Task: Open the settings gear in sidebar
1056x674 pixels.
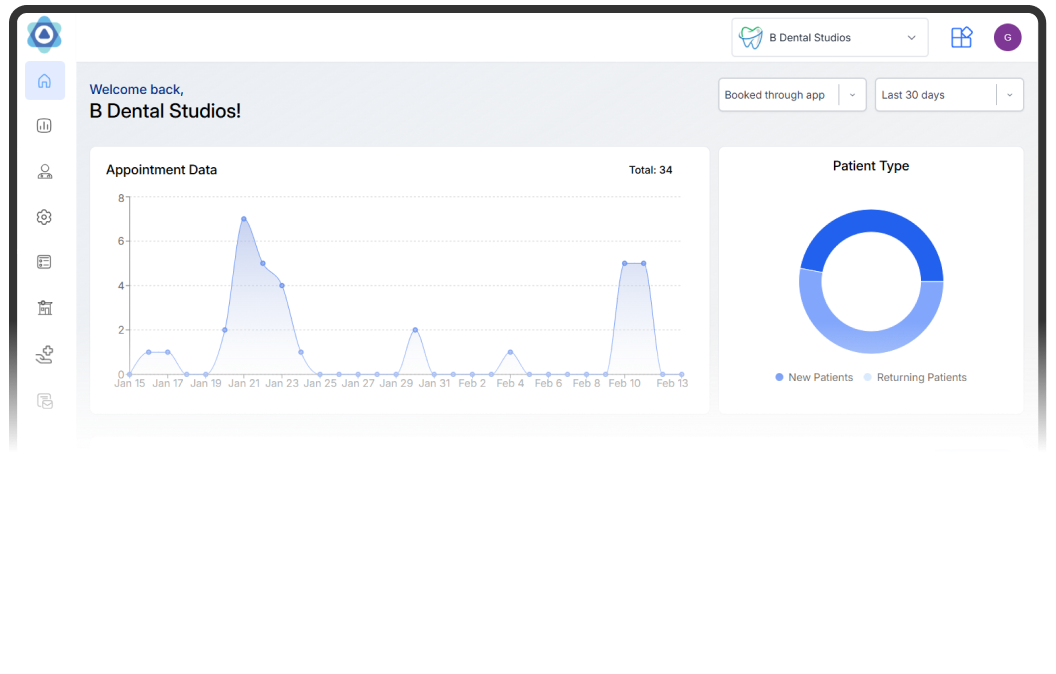Action: coord(44,217)
